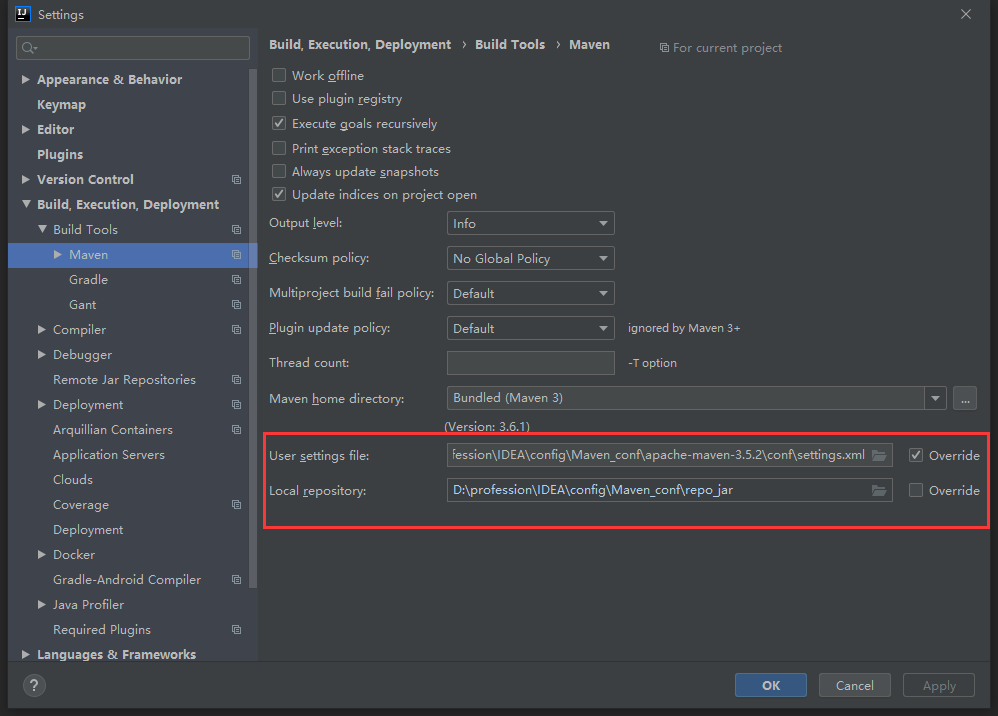Click the Help question mark icon
998x716 pixels.
(x=33, y=686)
